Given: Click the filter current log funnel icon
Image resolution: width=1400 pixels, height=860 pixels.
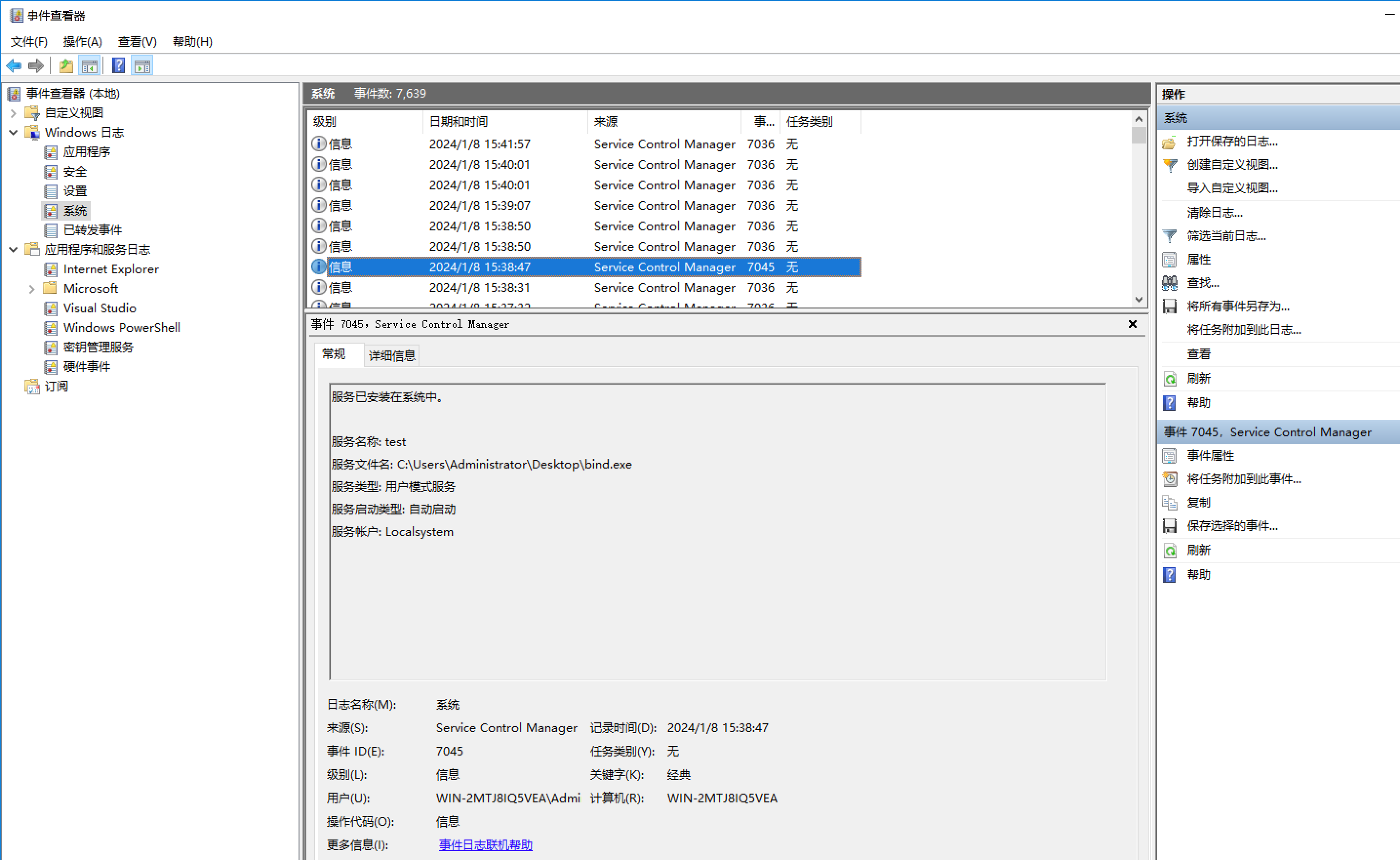Looking at the screenshot, I should 1169,236.
